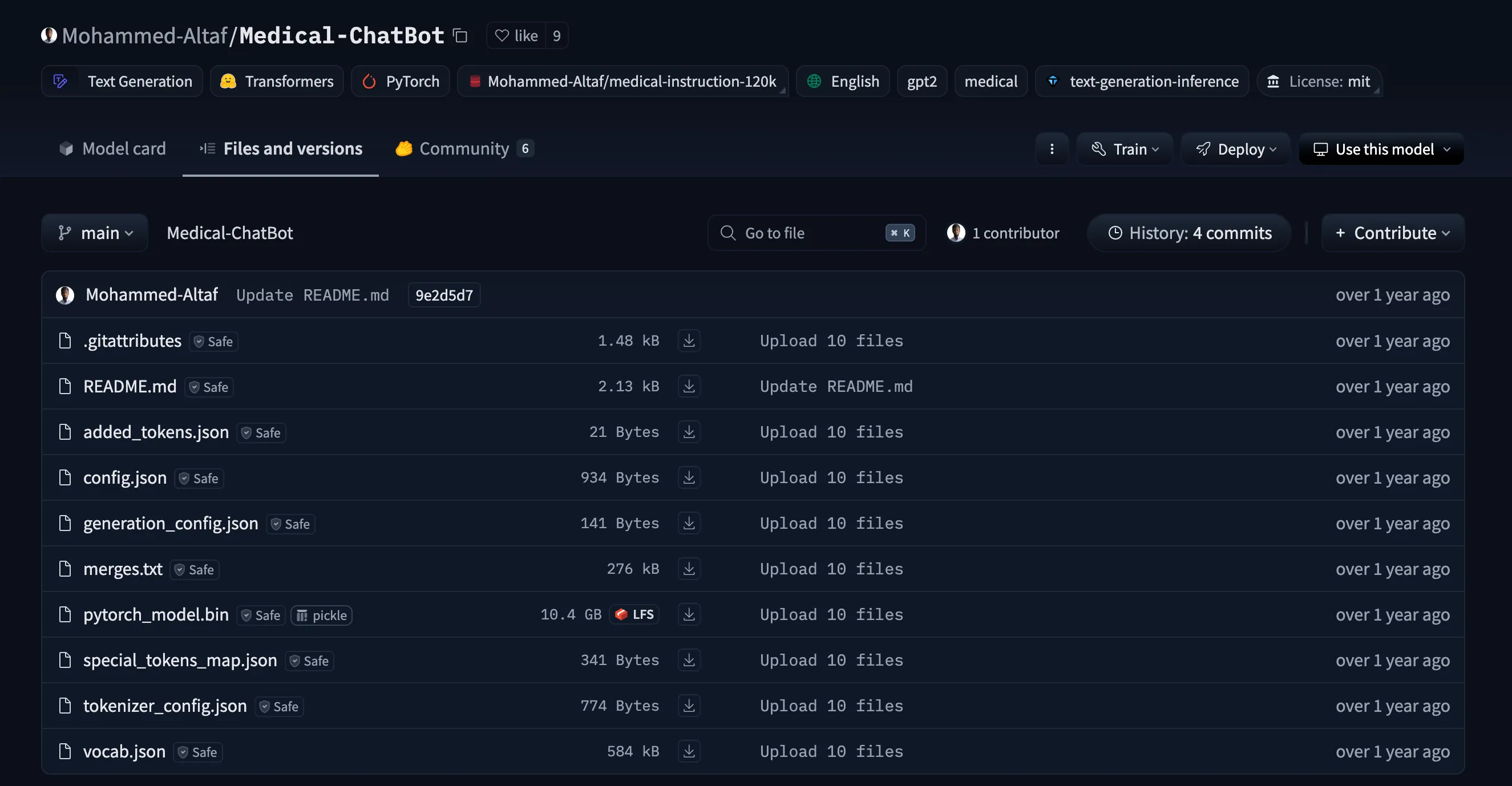Screen dimensions: 1512x786
Task: Download the merges.txt file
Action: pyautogui.click(x=689, y=568)
